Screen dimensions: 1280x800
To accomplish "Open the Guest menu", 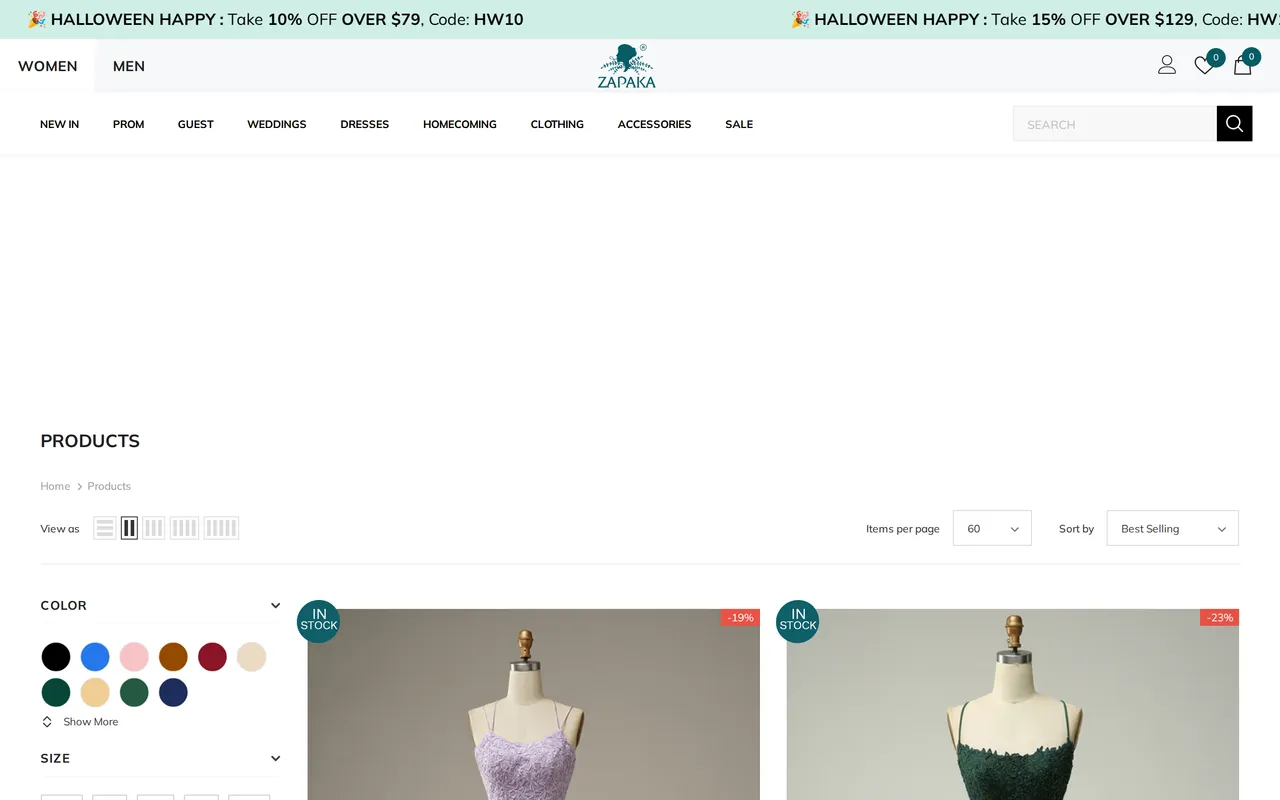I will pyautogui.click(x=196, y=124).
